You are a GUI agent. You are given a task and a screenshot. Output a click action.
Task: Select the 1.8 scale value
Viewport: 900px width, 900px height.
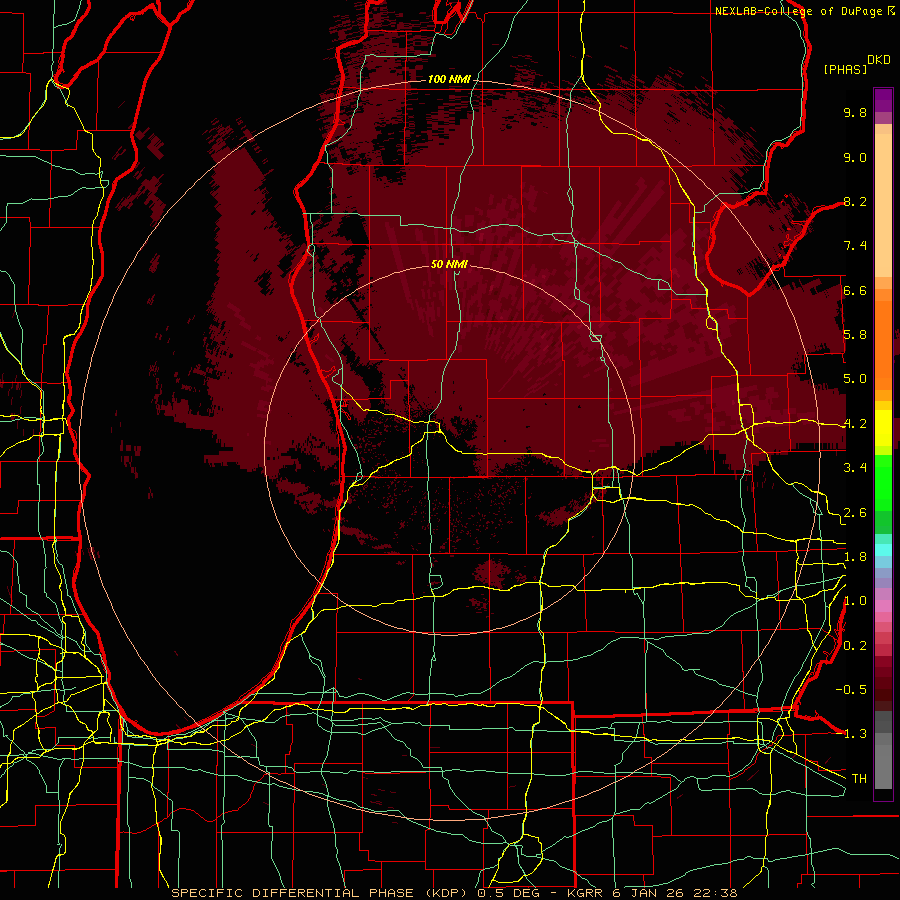coord(855,557)
